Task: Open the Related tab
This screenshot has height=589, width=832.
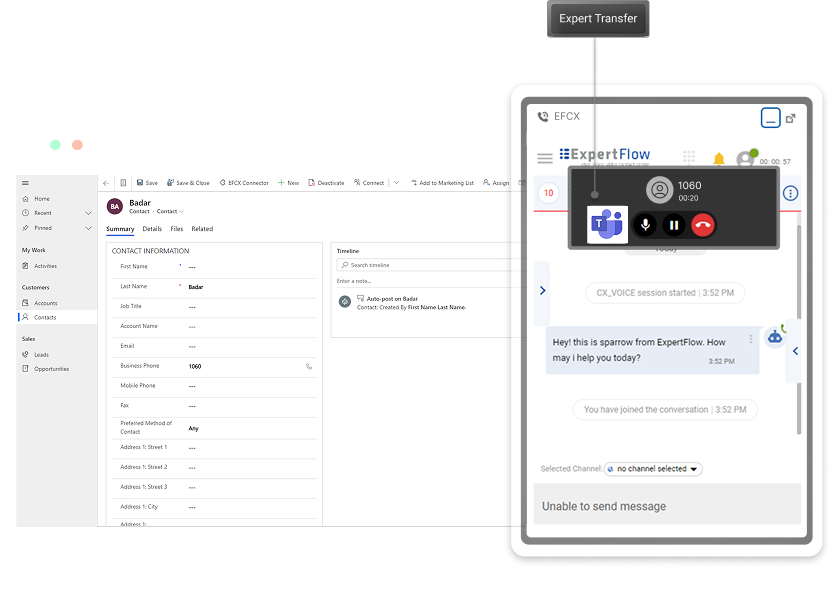Action: (x=202, y=229)
